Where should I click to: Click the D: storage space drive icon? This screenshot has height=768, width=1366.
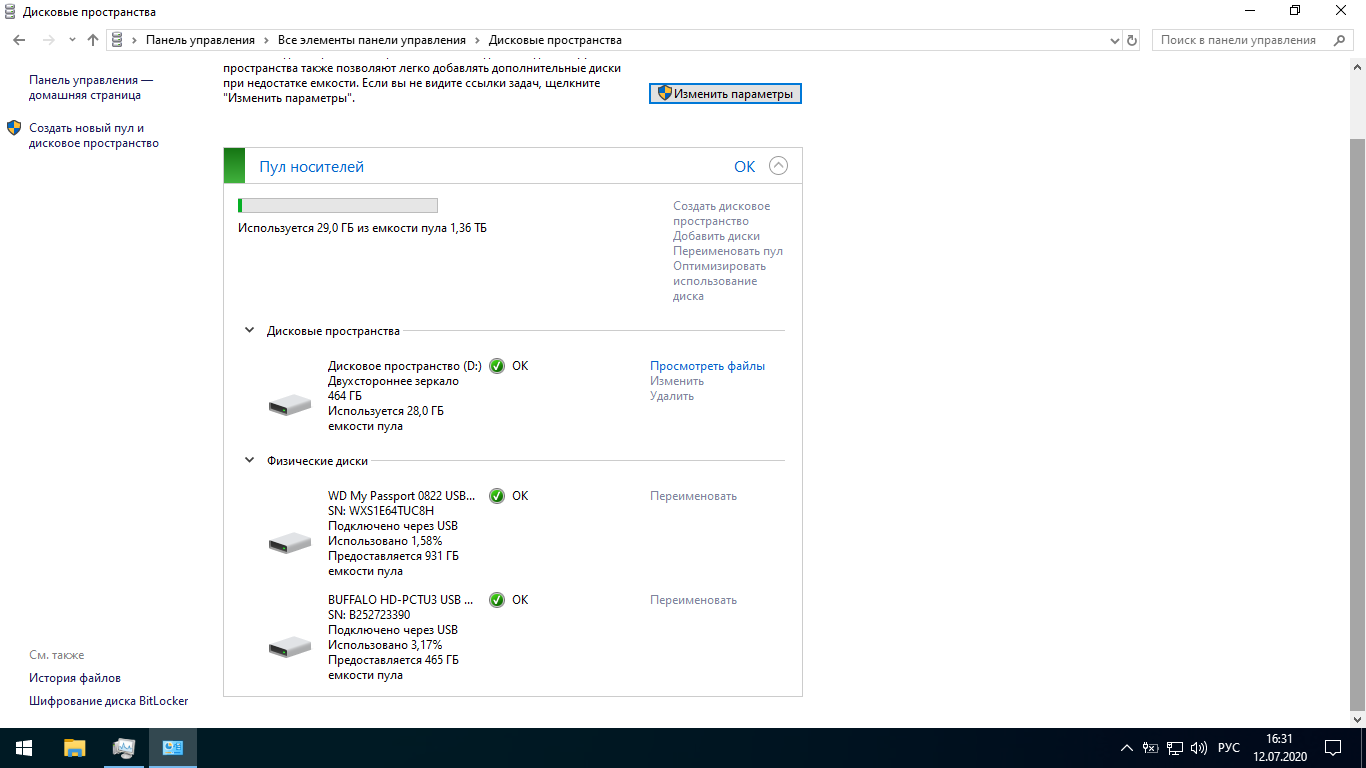tap(290, 405)
